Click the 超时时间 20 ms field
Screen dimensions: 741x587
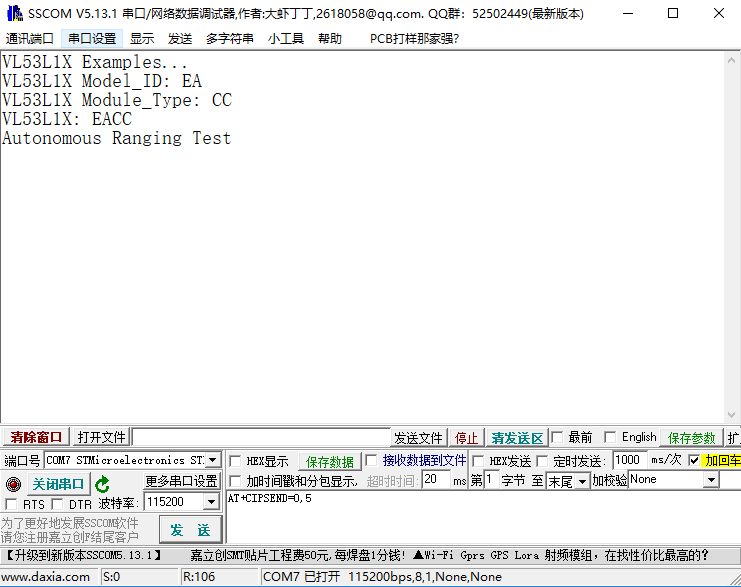coord(436,480)
